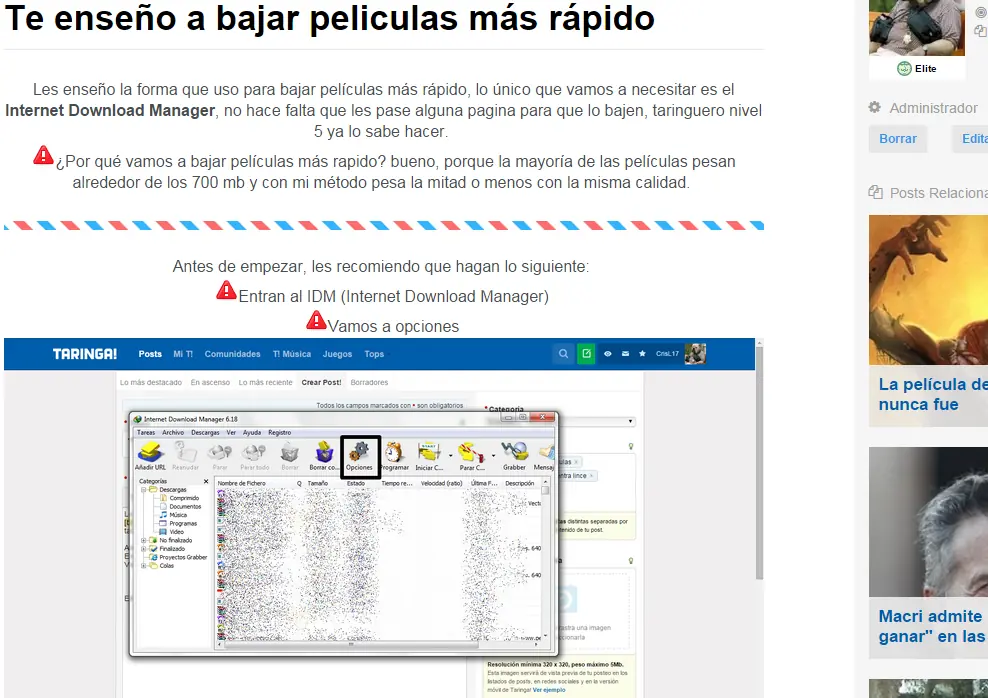Viewport: 988px width, 698px height.
Task: Open the Grabber tool icon
Action: (515, 453)
